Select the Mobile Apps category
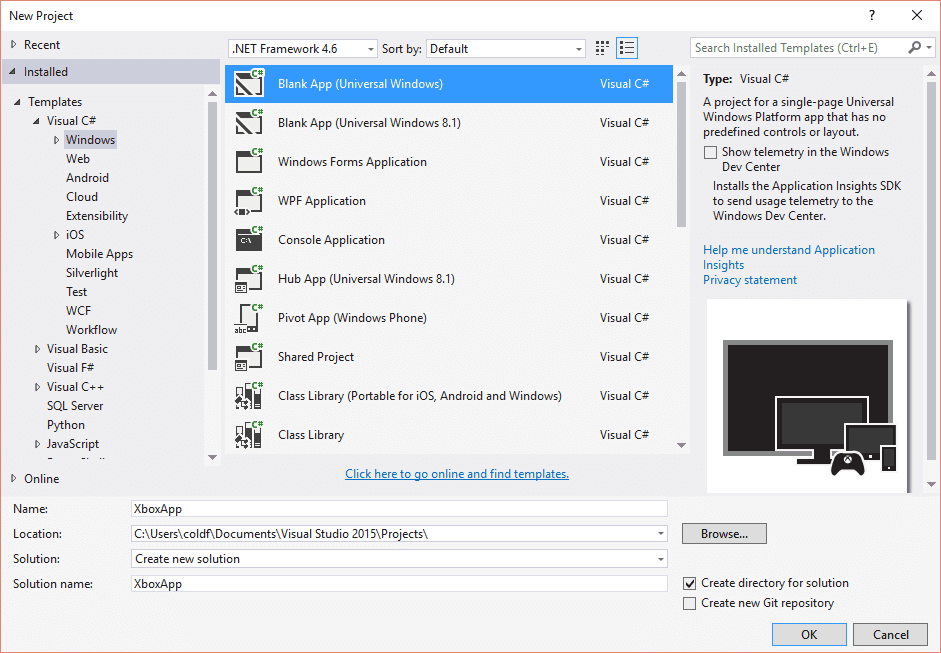Screen dimensions: 941x653 pyautogui.click(x=100, y=254)
